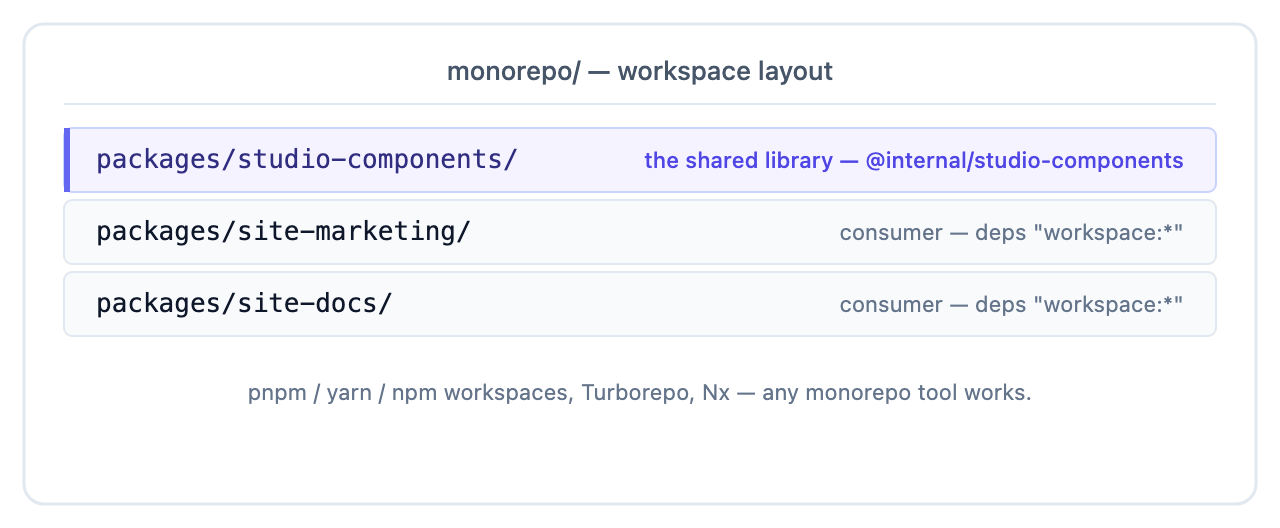Click consumer deps label in site-docs row

tap(1011, 304)
